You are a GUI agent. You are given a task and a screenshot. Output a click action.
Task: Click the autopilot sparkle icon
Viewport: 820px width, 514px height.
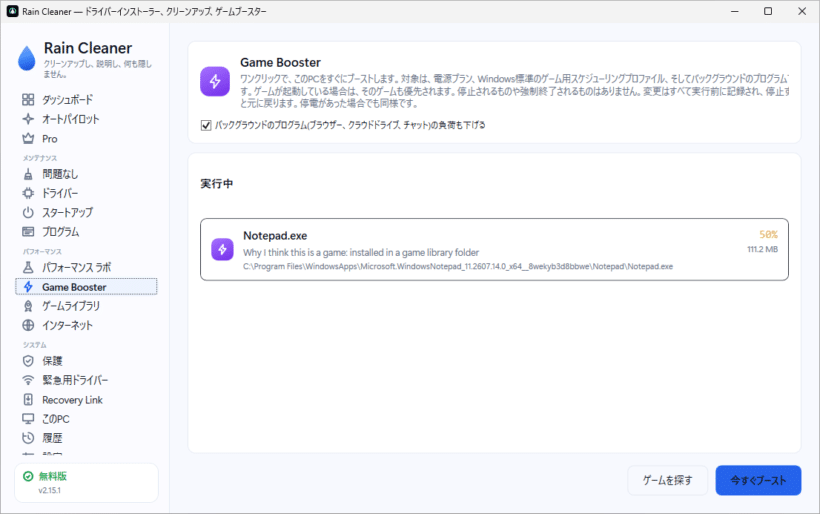[x=28, y=119]
